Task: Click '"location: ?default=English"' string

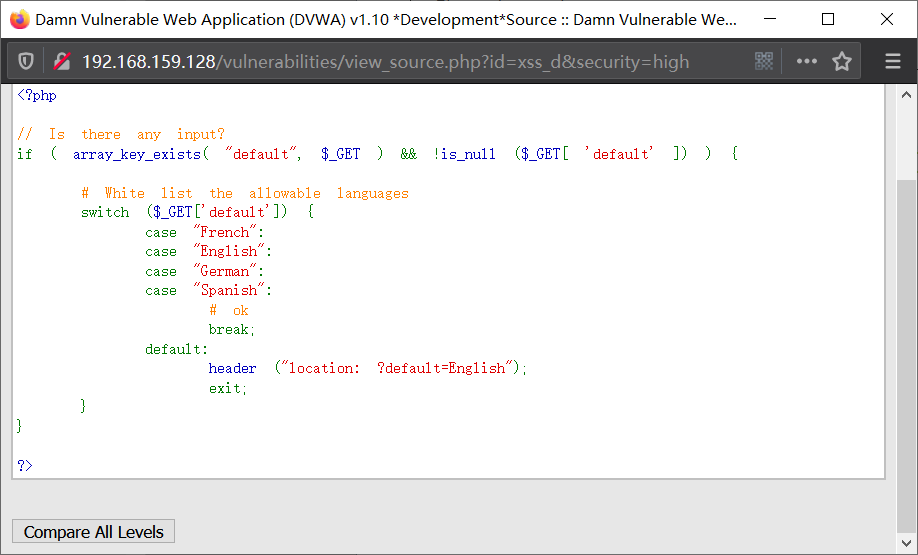Action: click(398, 368)
